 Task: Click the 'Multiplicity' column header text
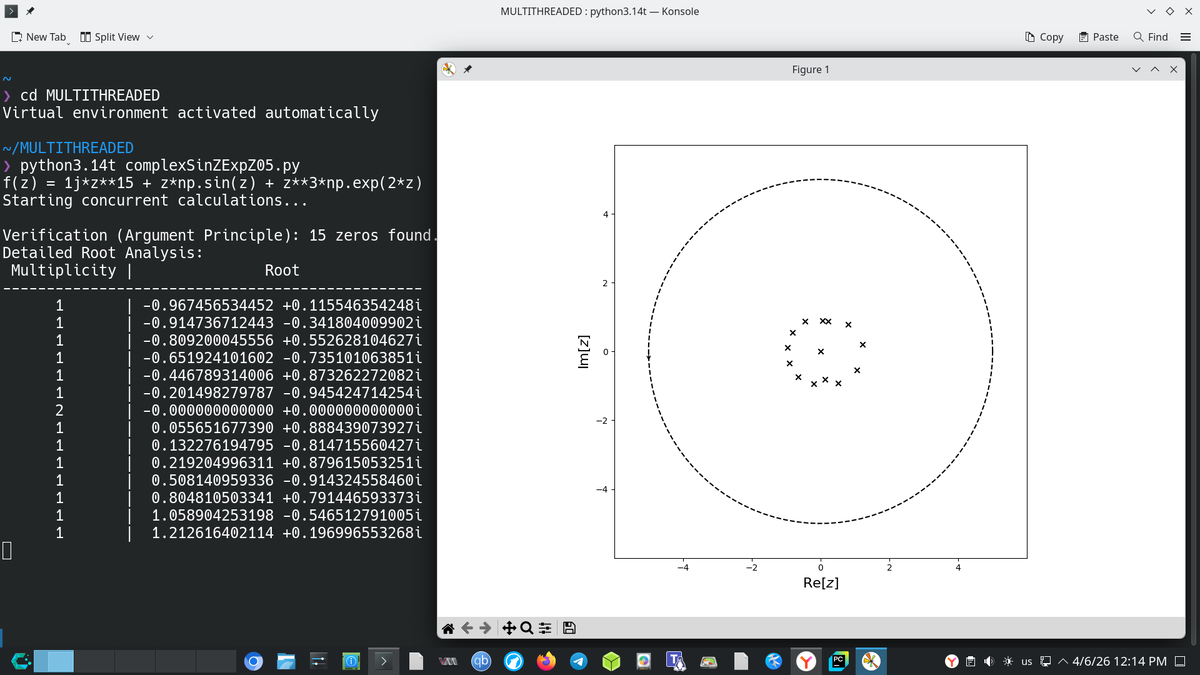pos(64,271)
